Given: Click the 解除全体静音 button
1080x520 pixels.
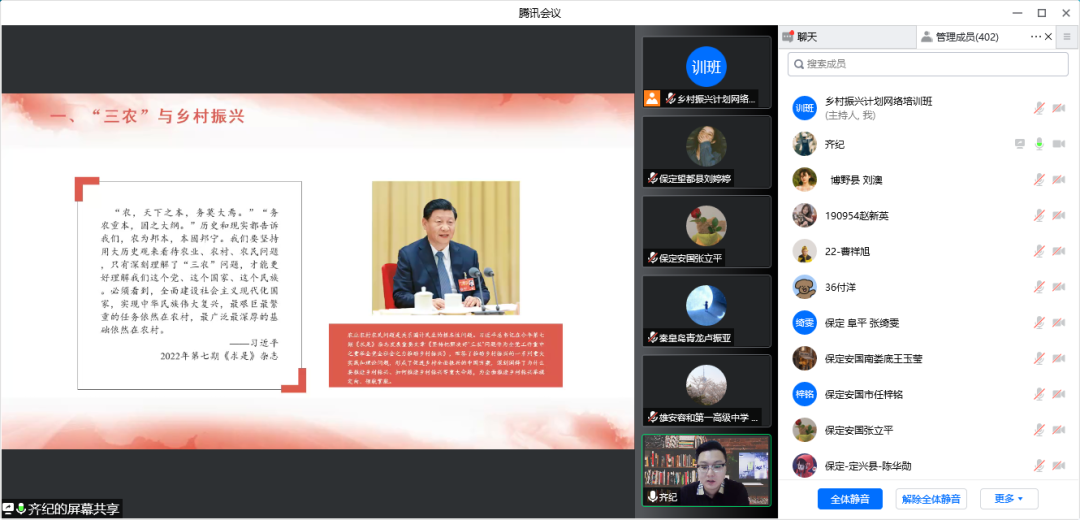Looking at the screenshot, I should click(930, 499).
